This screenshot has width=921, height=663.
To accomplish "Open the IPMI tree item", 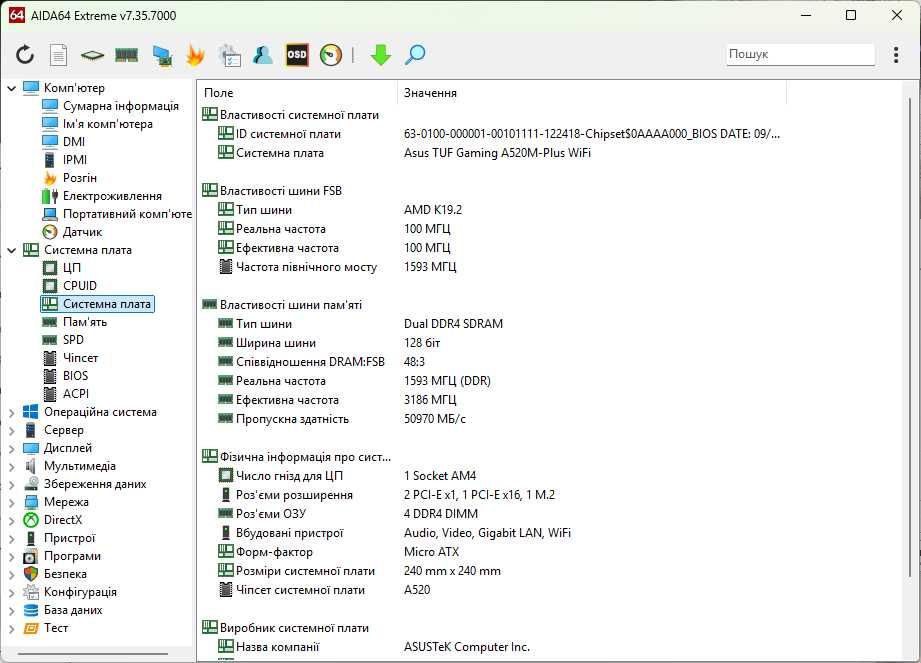I will (x=75, y=160).
